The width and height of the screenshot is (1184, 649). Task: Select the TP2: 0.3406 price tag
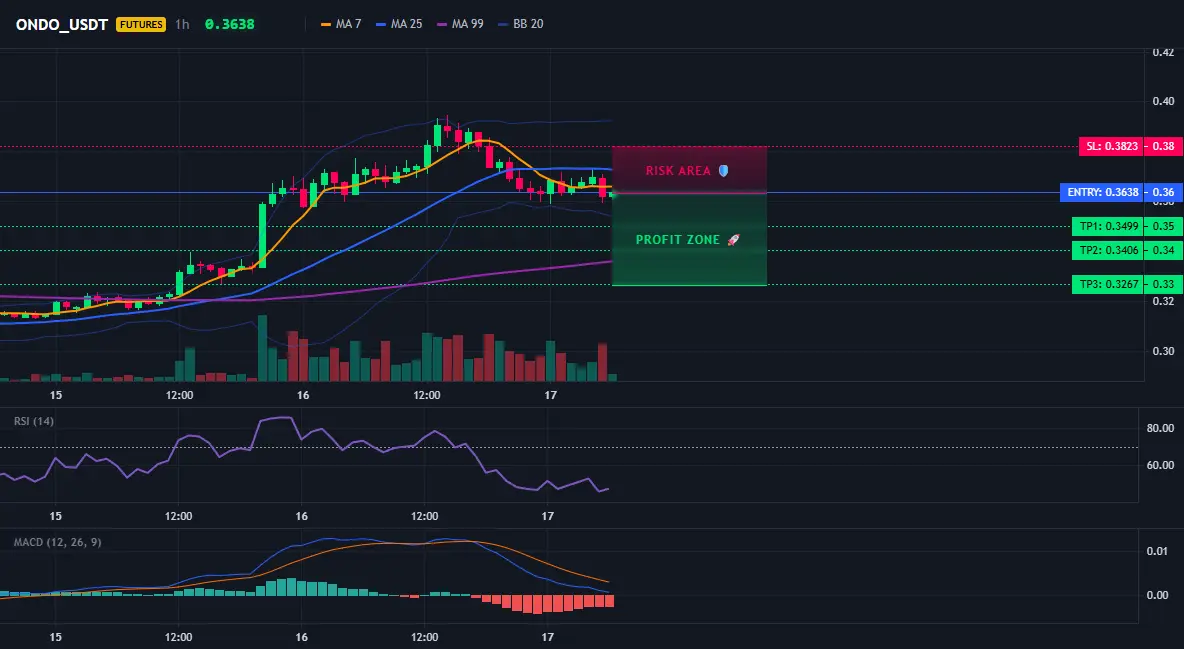coord(1108,250)
